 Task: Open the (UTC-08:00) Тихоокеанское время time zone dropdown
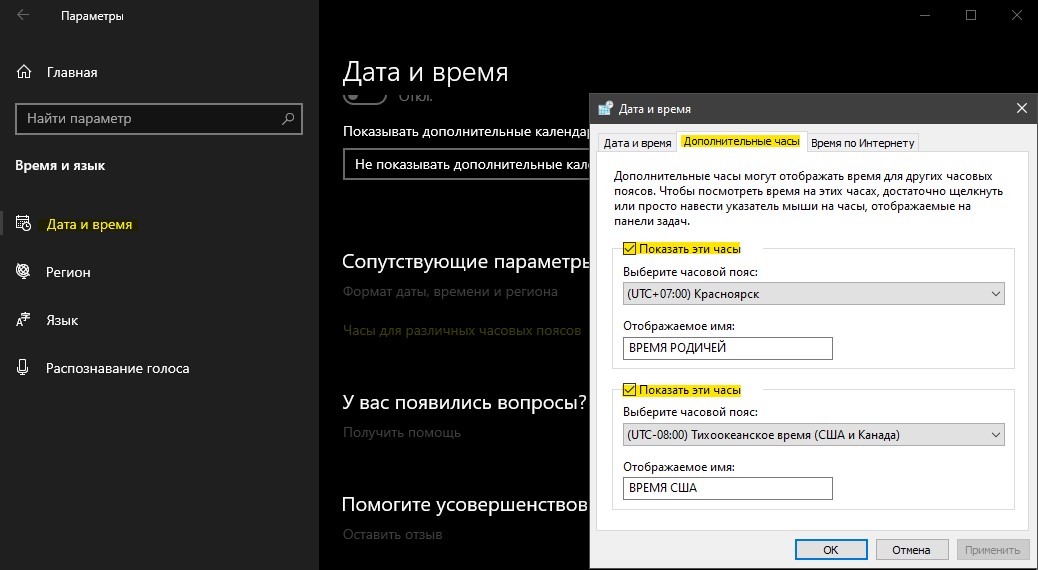[814, 435]
